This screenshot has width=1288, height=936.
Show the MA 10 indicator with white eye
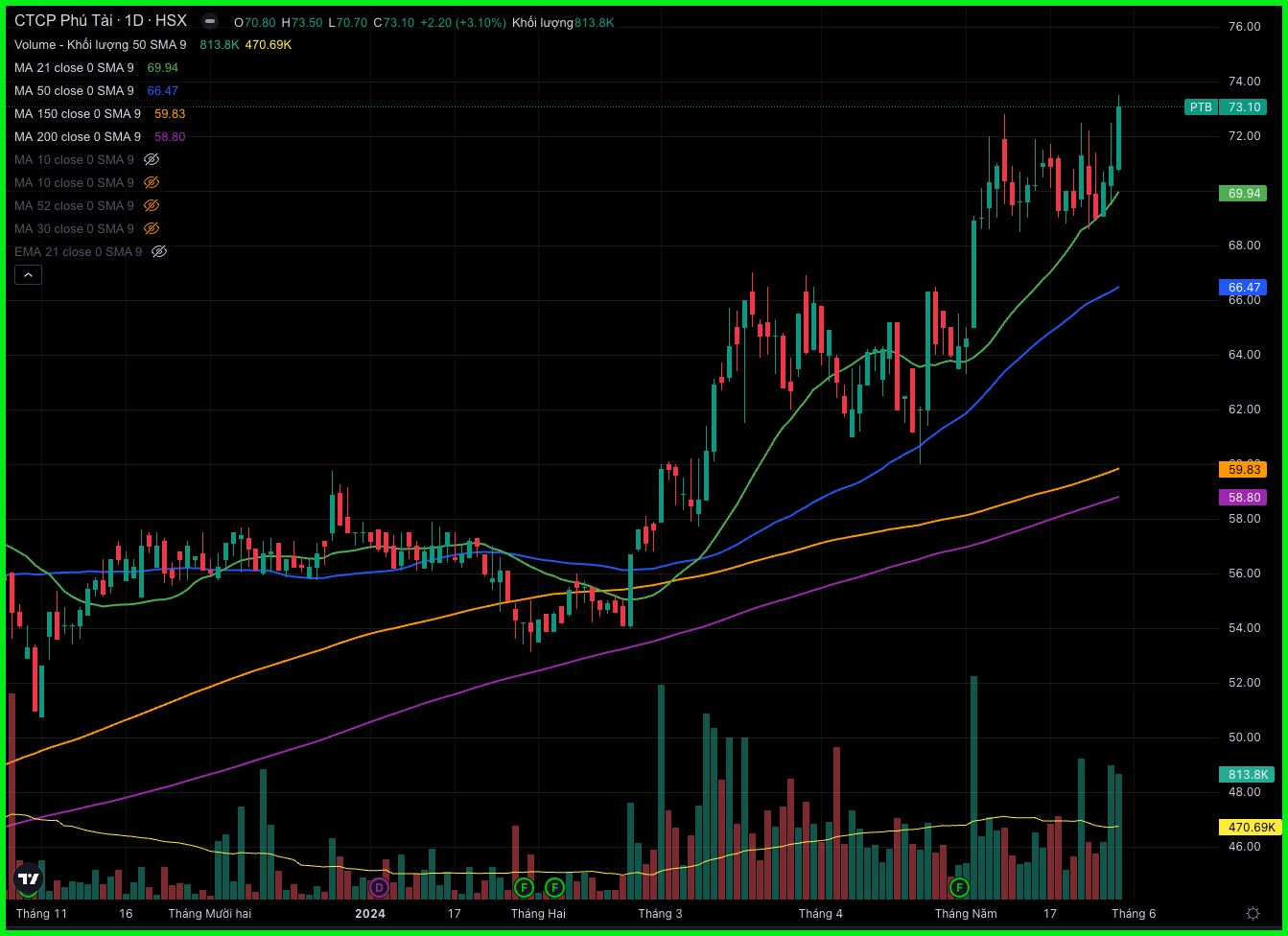pos(151,159)
